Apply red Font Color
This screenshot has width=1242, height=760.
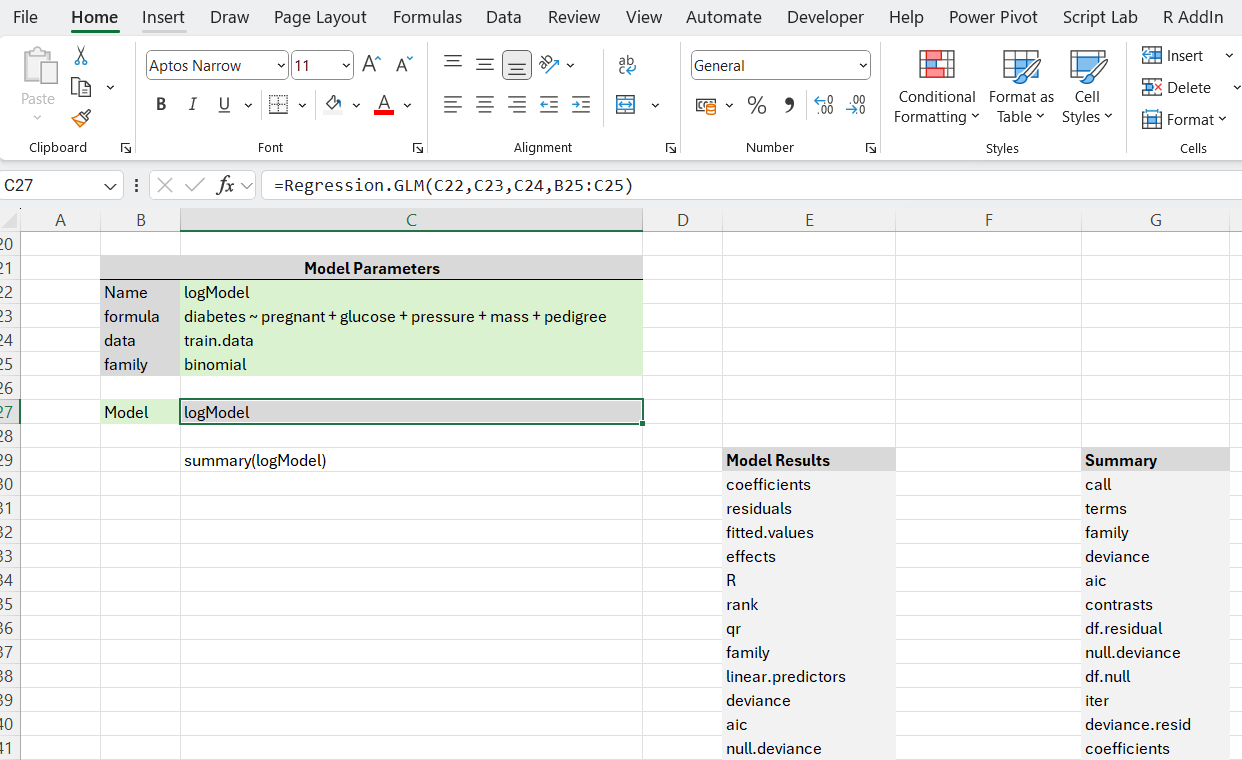tap(384, 104)
